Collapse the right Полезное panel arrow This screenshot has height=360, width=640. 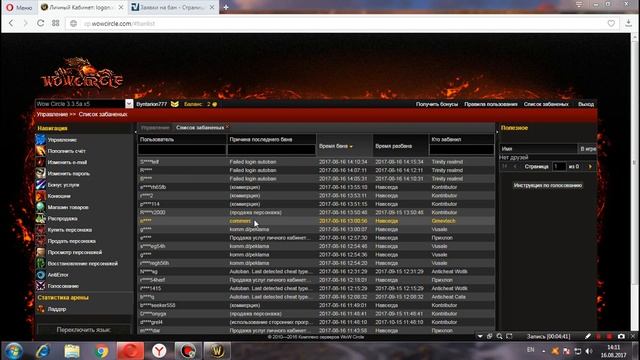point(497,131)
